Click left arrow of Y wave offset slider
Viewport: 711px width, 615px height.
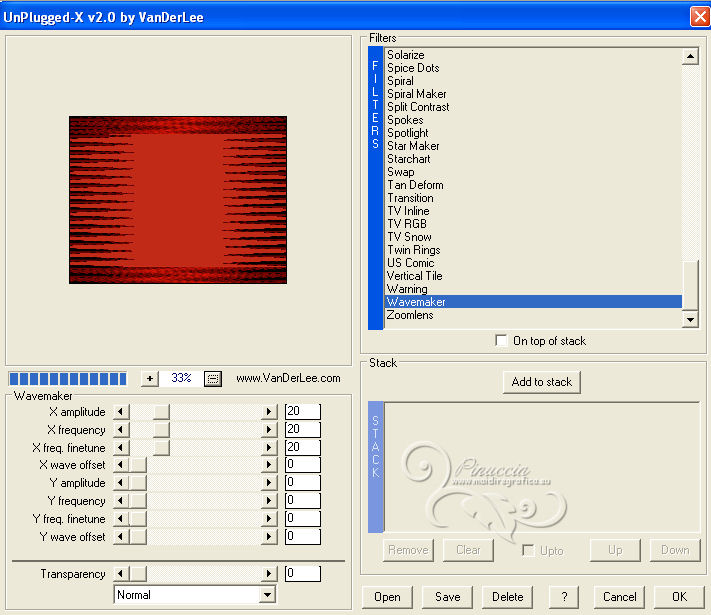coord(121,537)
